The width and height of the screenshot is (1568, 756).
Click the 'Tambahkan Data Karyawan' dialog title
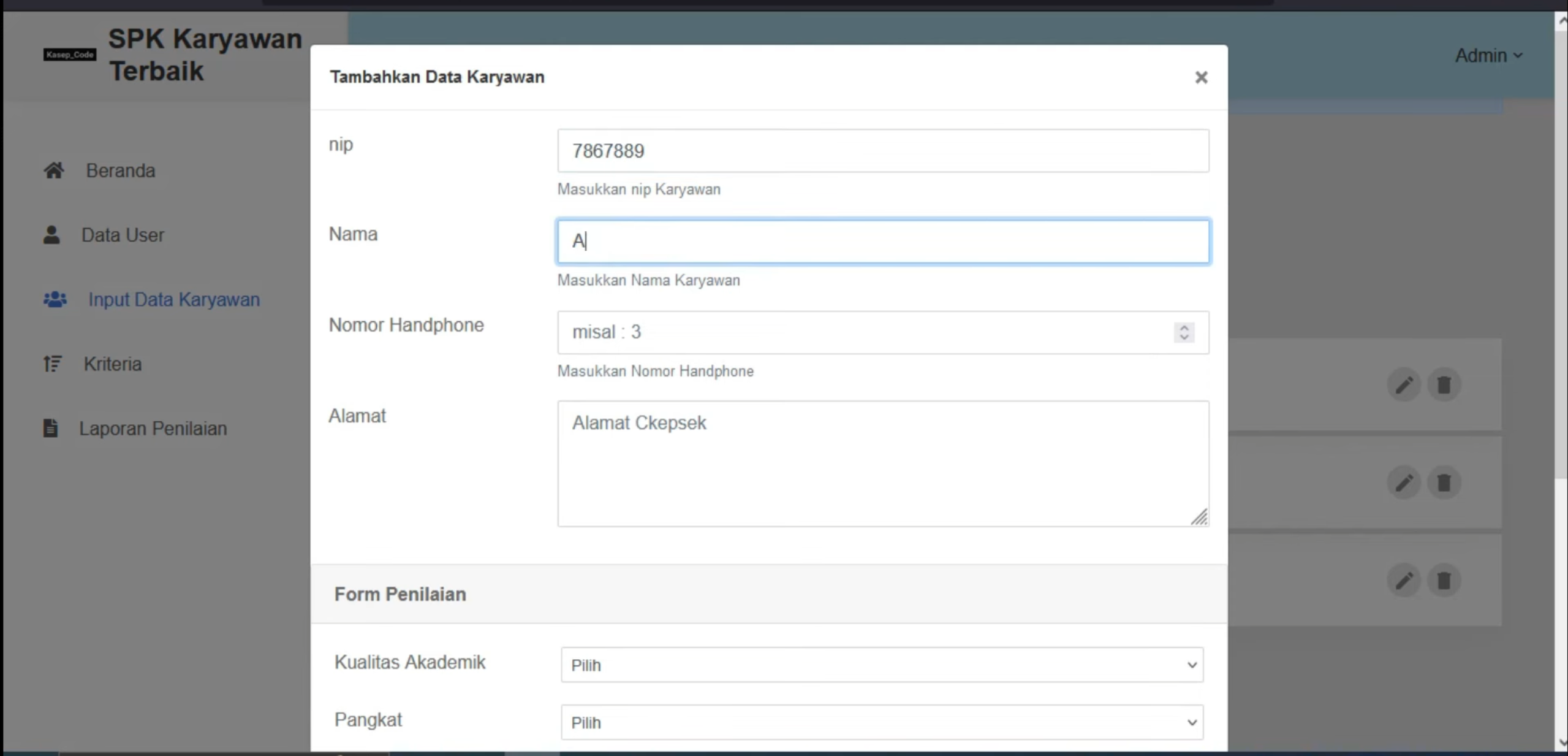pos(437,77)
